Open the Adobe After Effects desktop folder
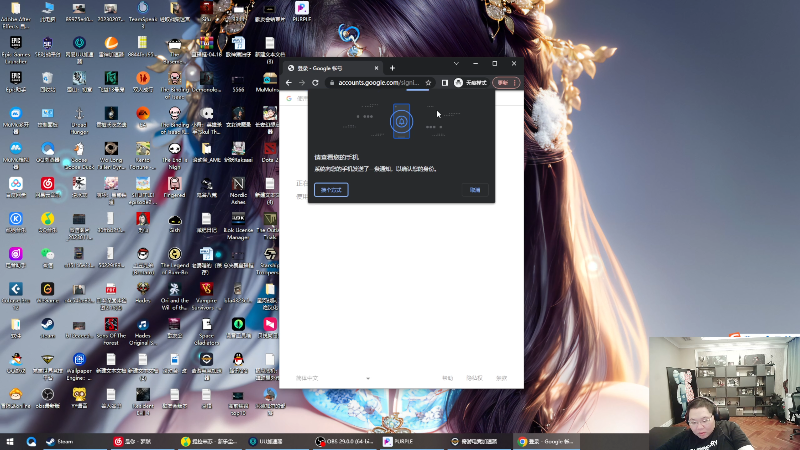This screenshot has height=450, width=800. [x=16, y=14]
